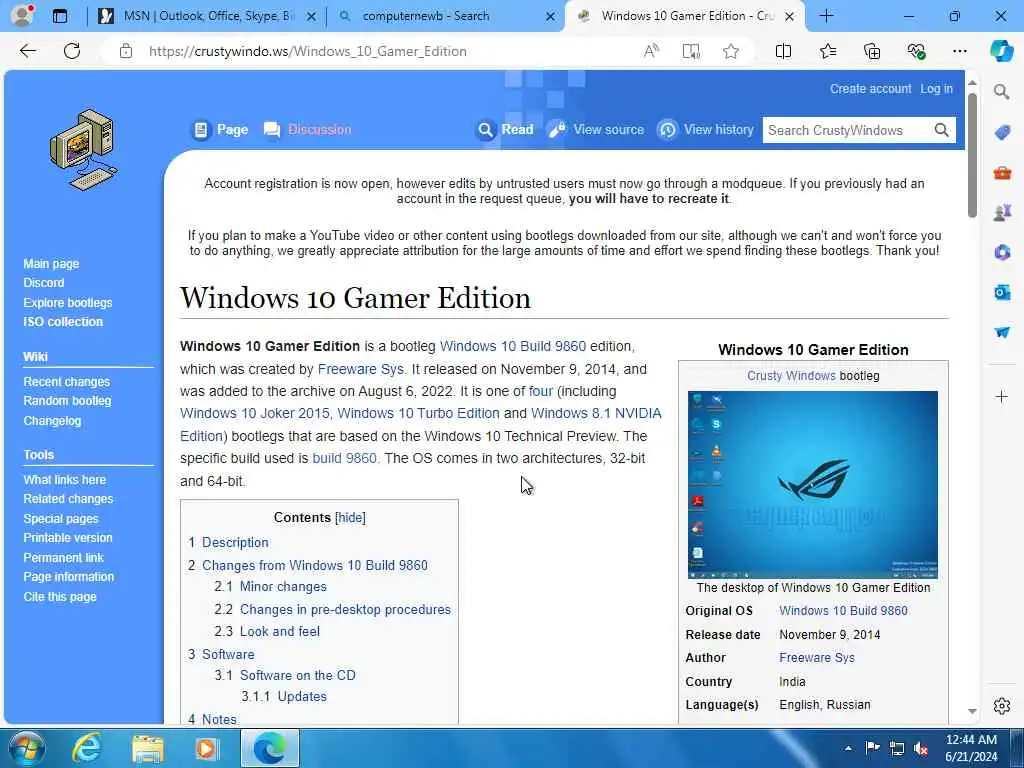Viewport: 1024px width, 768px height.
Task: Open the Discord sidebar link
Action: [44, 283]
